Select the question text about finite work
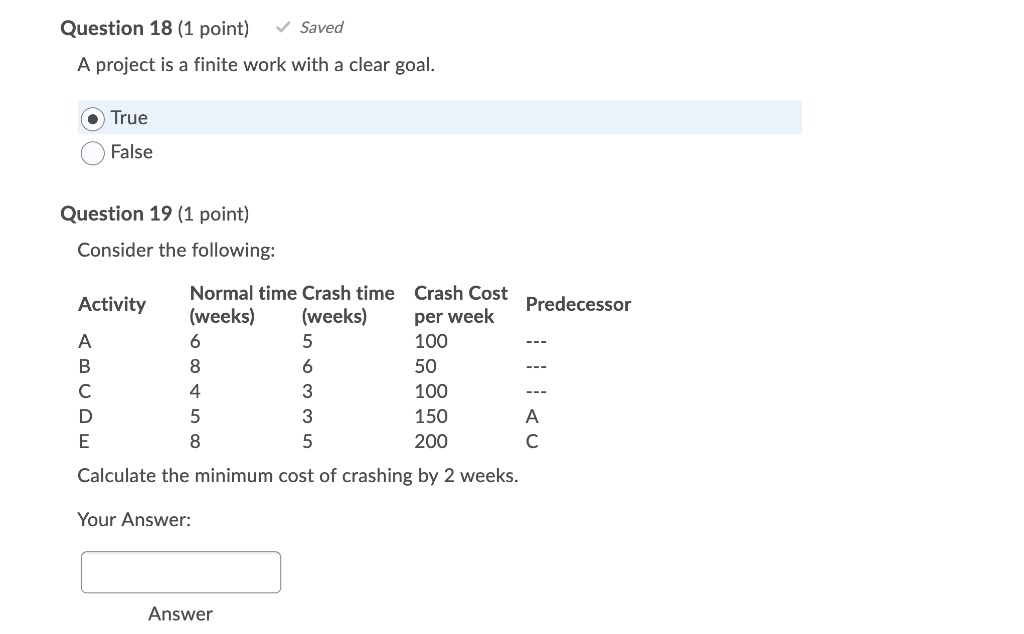 [256, 64]
